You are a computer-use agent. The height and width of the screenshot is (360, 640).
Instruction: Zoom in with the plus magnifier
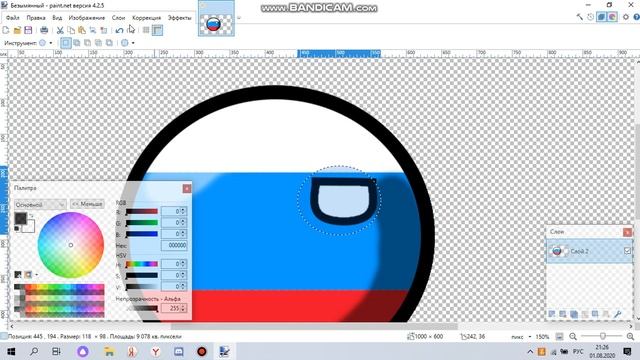631,337
